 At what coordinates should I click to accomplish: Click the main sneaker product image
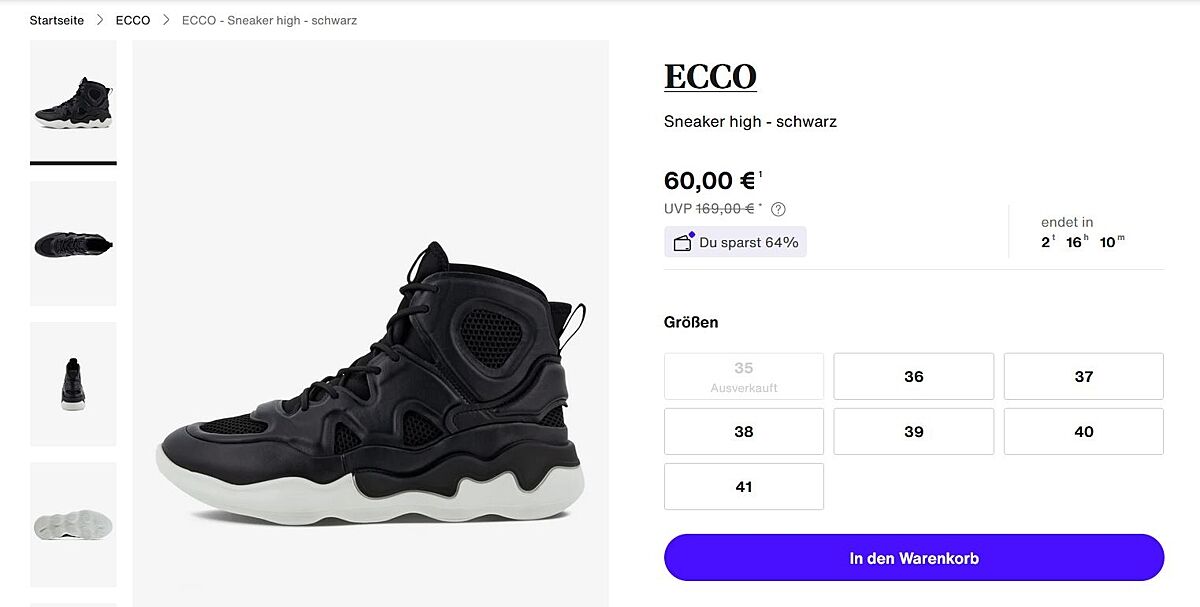pos(370,390)
